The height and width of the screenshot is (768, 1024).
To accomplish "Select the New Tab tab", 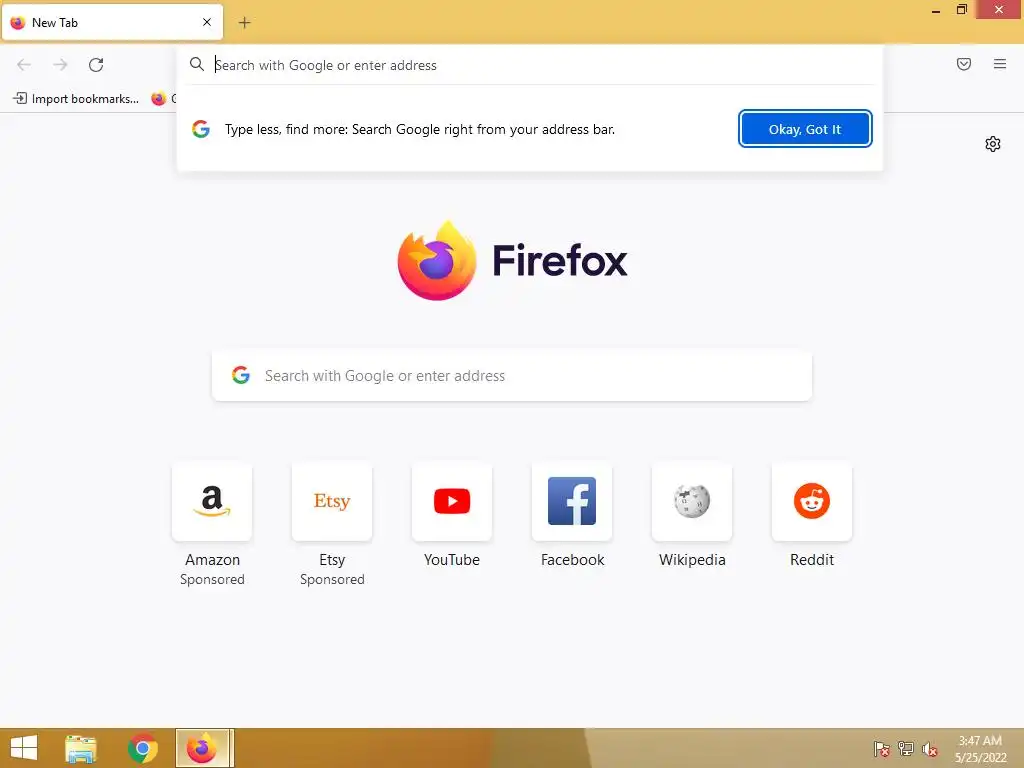I will coord(112,22).
